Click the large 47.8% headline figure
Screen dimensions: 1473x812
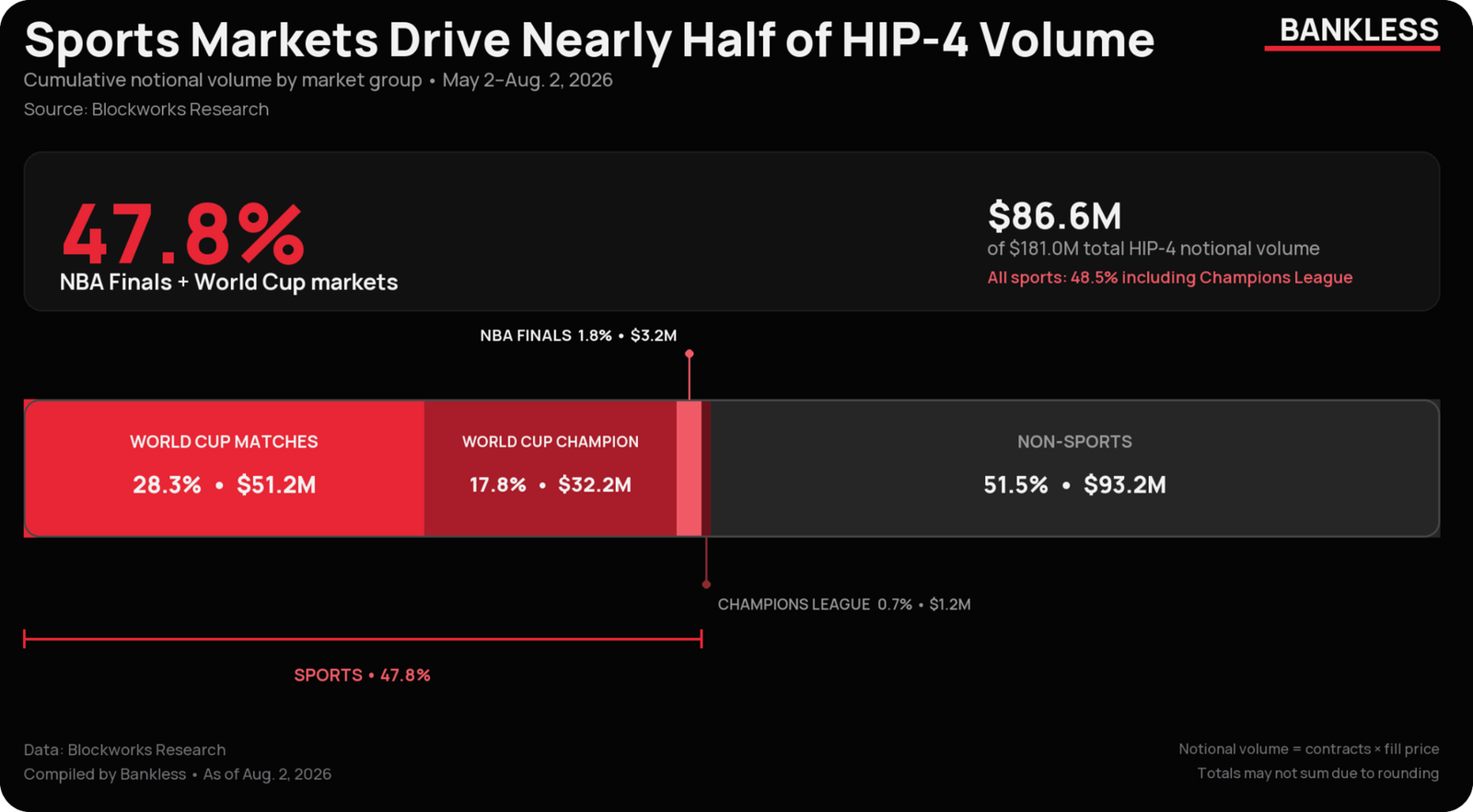(182, 235)
